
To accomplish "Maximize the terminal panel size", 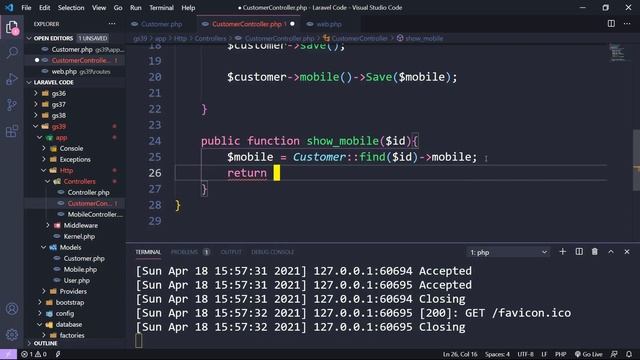I will (x=611, y=252).
